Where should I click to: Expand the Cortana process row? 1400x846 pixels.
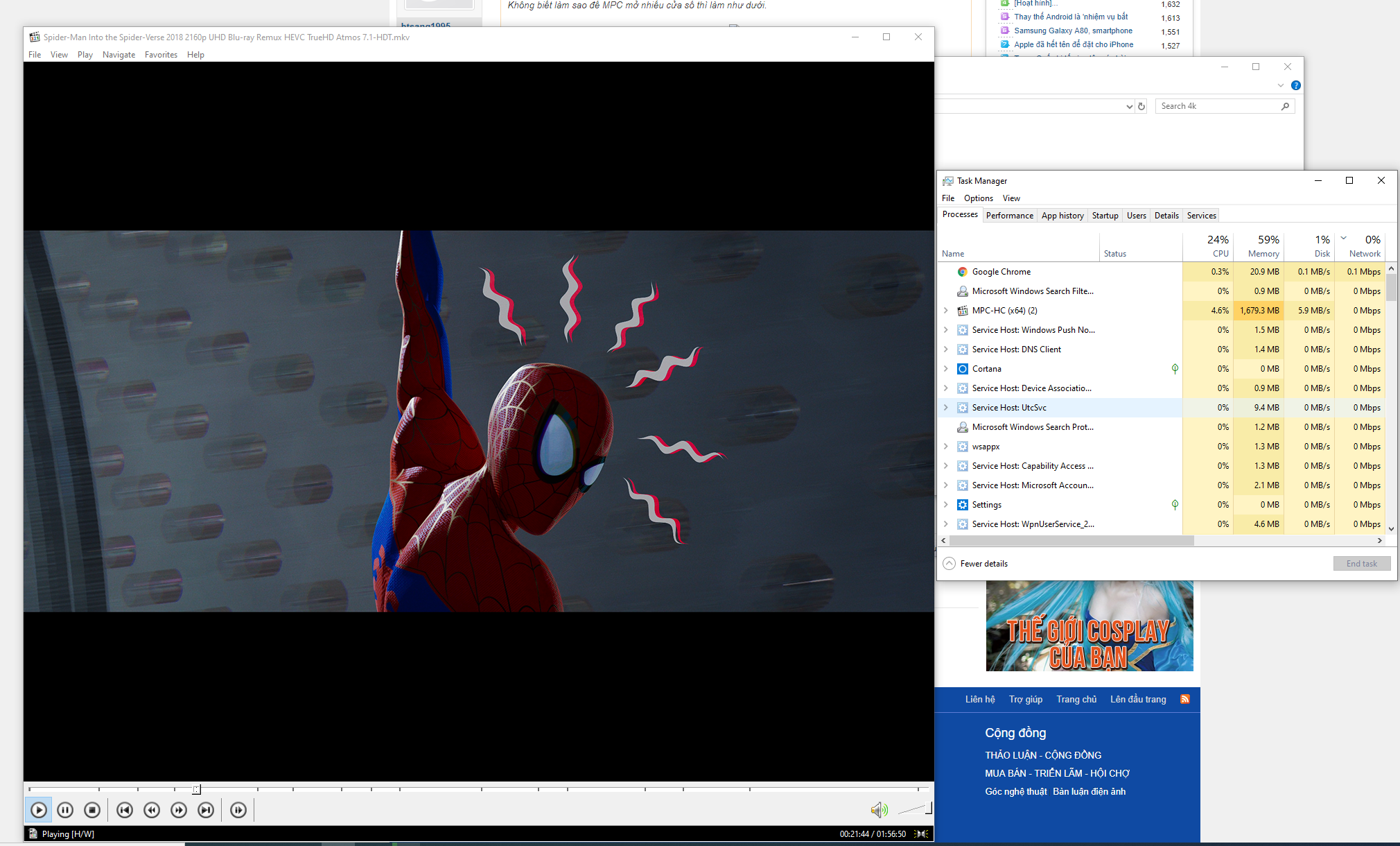pyautogui.click(x=945, y=369)
